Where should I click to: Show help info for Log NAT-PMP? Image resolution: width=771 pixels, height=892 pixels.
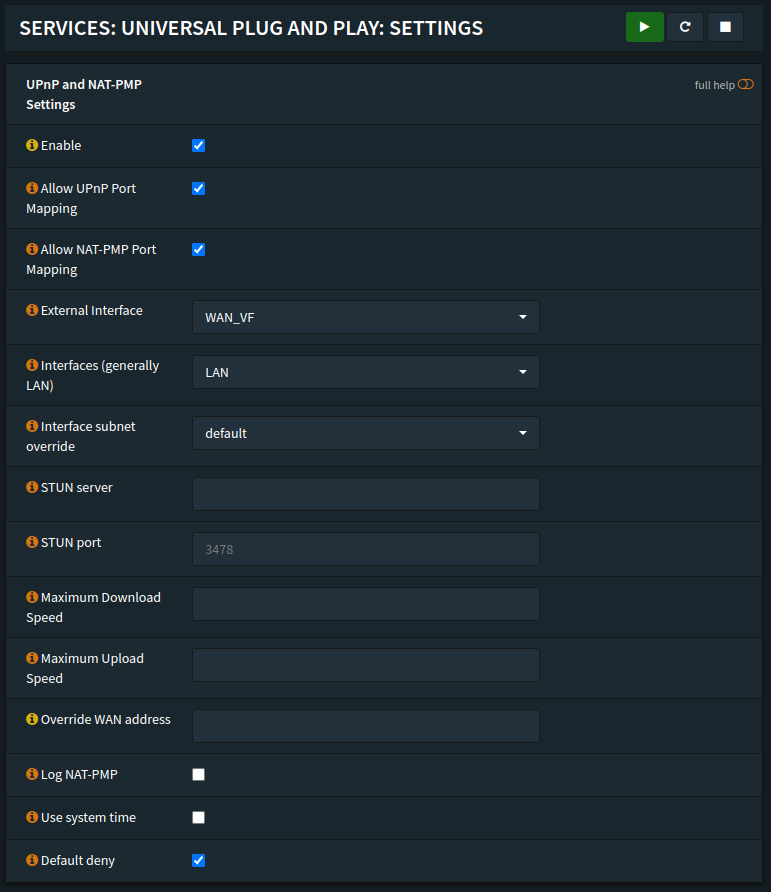click(32, 774)
